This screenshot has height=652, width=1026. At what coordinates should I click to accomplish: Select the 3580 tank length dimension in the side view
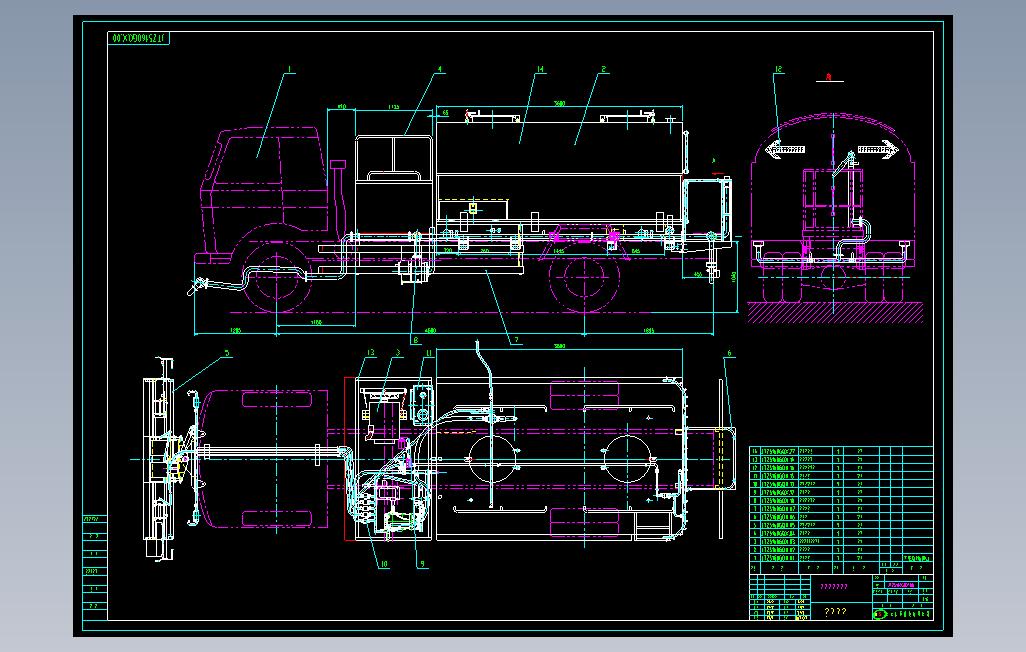click(559, 103)
